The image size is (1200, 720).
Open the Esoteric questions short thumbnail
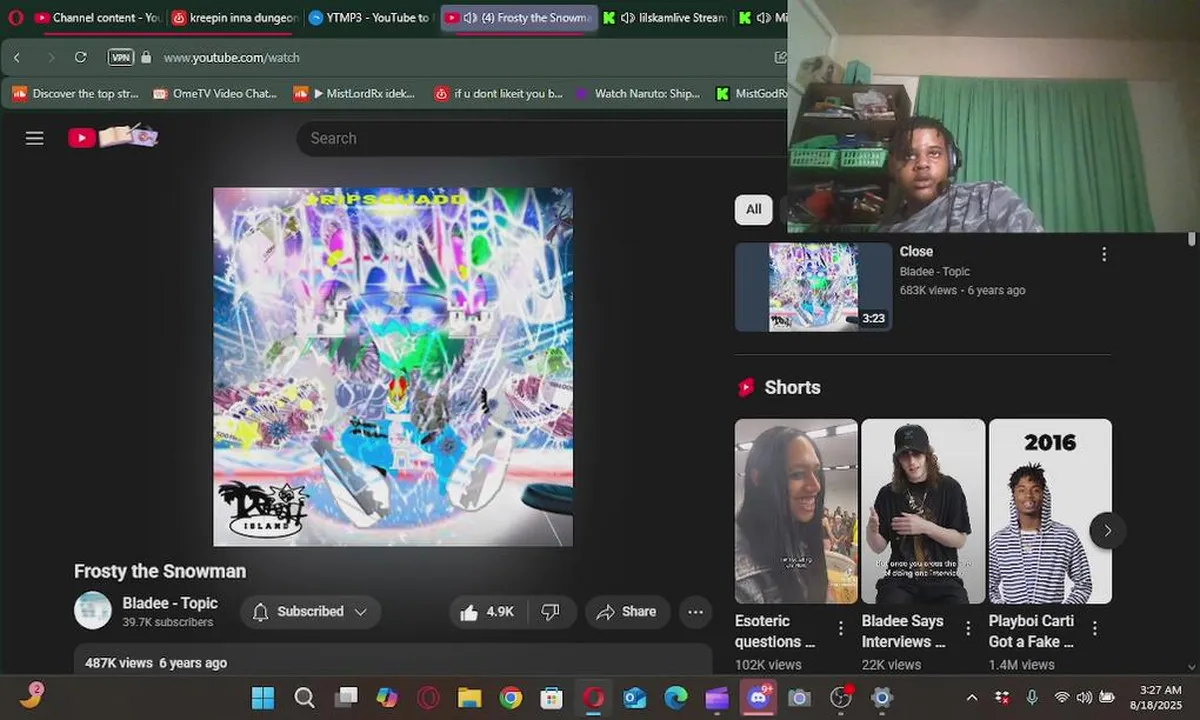click(x=796, y=511)
